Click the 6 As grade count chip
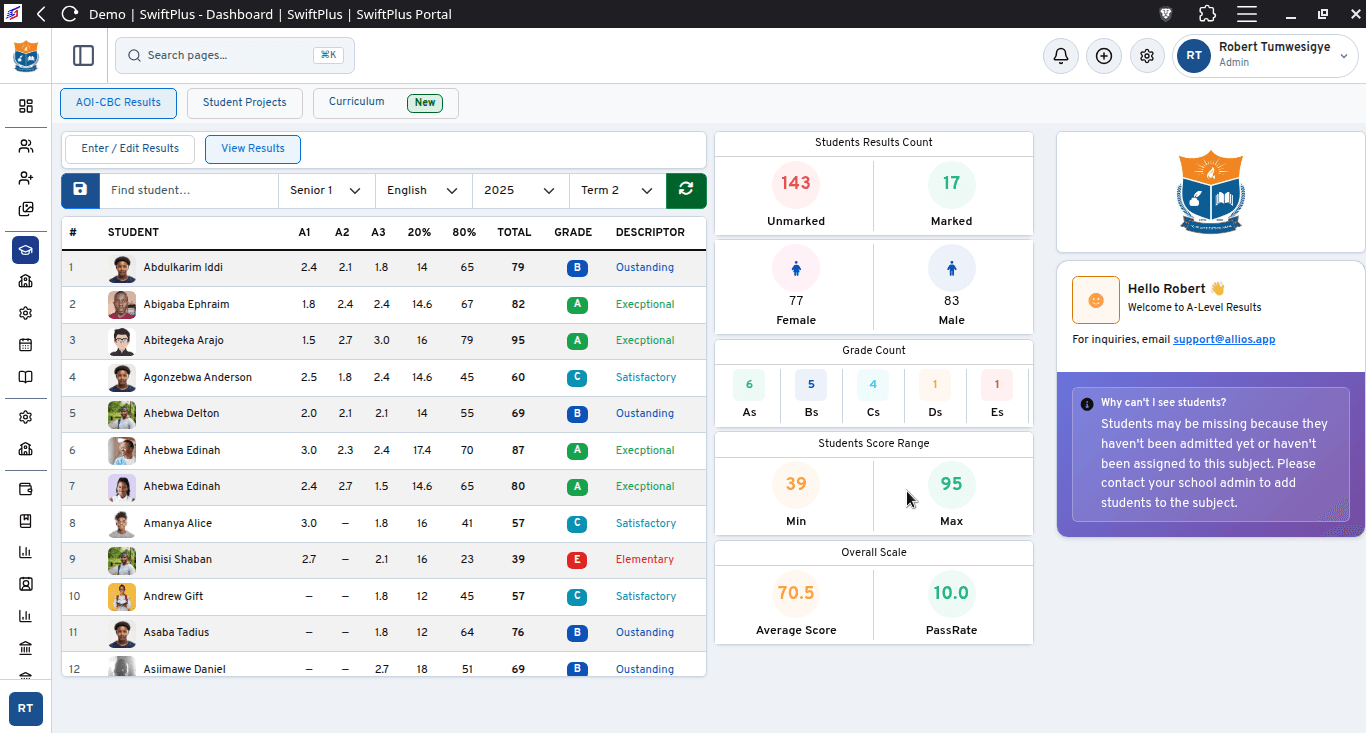Viewport: 1366px width, 733px height. point(749,385)
